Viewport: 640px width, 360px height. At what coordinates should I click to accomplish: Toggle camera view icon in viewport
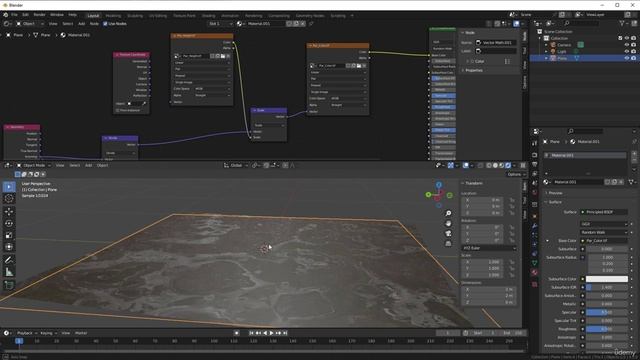448,233
